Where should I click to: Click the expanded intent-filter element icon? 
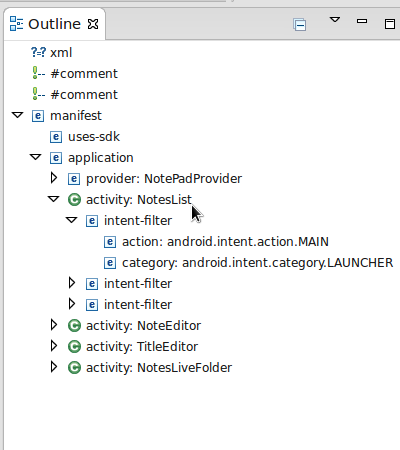pyautogui.click(x=92, y=221)
